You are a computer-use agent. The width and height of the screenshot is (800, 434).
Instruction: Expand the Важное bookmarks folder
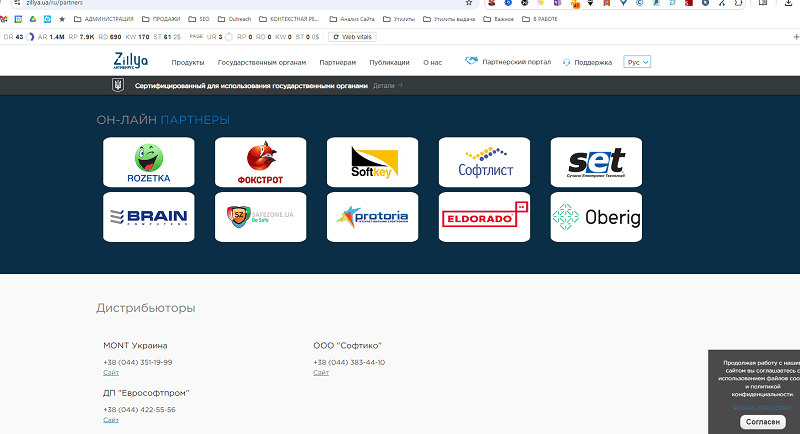click(498, 19)
